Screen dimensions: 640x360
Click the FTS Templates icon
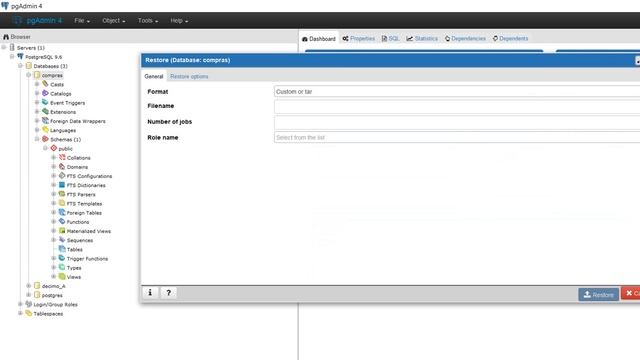point(62,203)
